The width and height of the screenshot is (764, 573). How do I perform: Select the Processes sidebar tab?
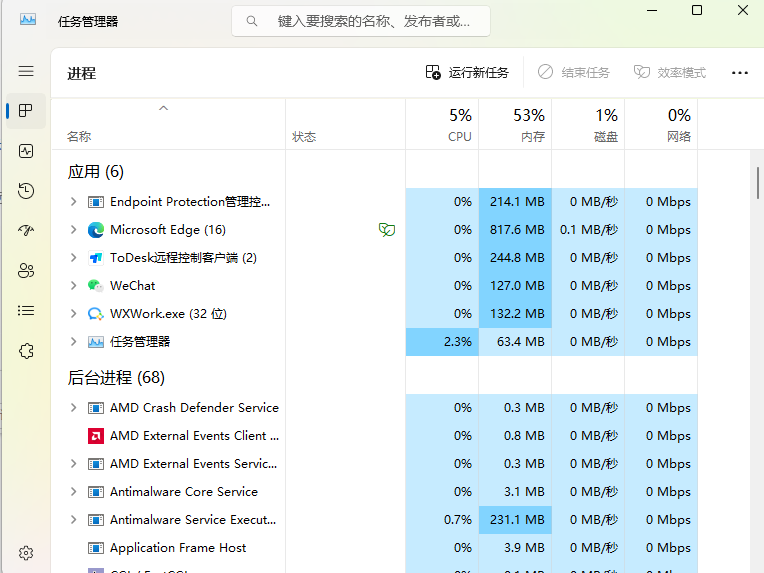26,111
